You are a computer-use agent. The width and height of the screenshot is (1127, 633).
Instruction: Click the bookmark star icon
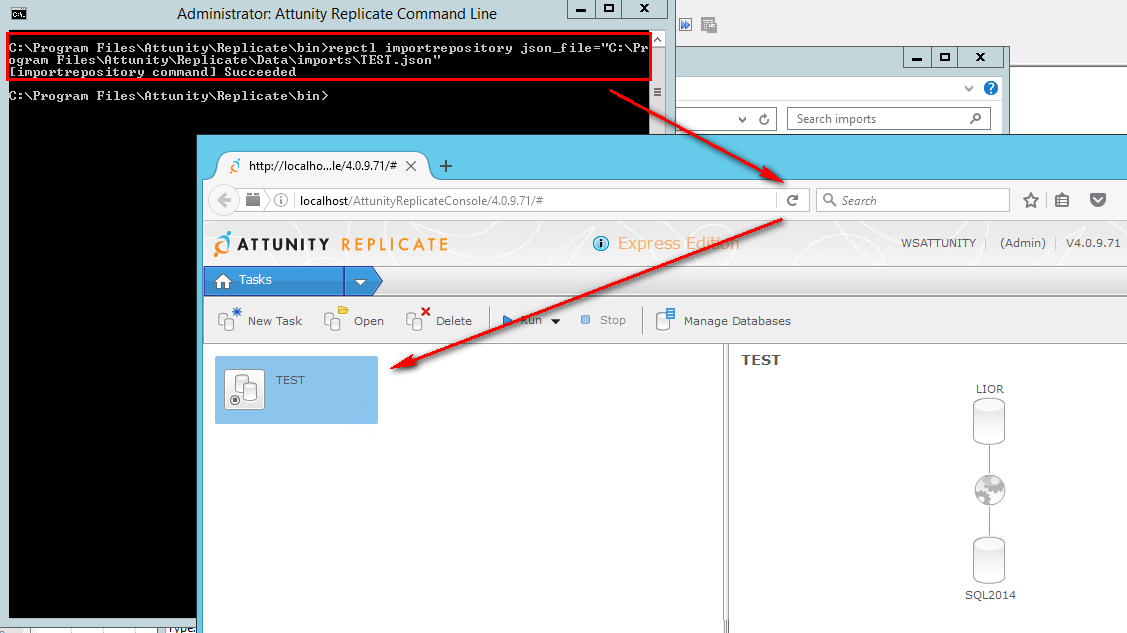pyautogui.click(x=1031, y=200)
